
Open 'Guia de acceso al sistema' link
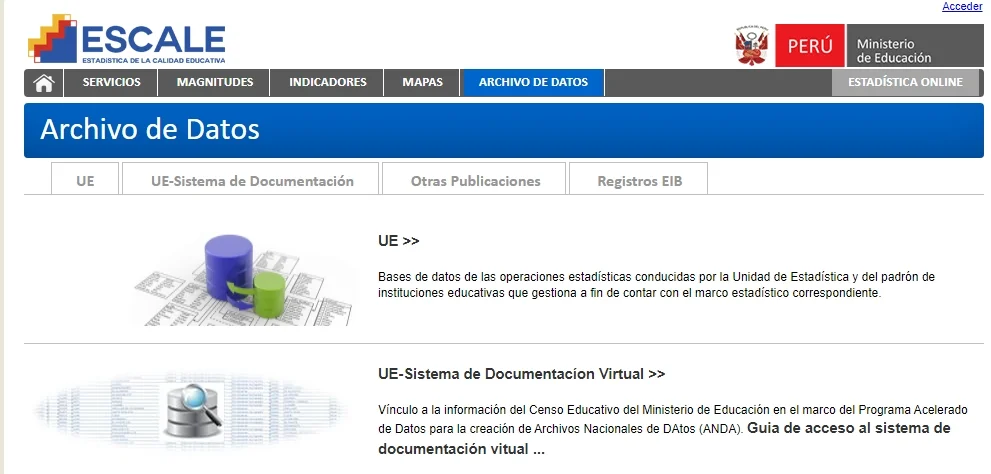[664, 439]
